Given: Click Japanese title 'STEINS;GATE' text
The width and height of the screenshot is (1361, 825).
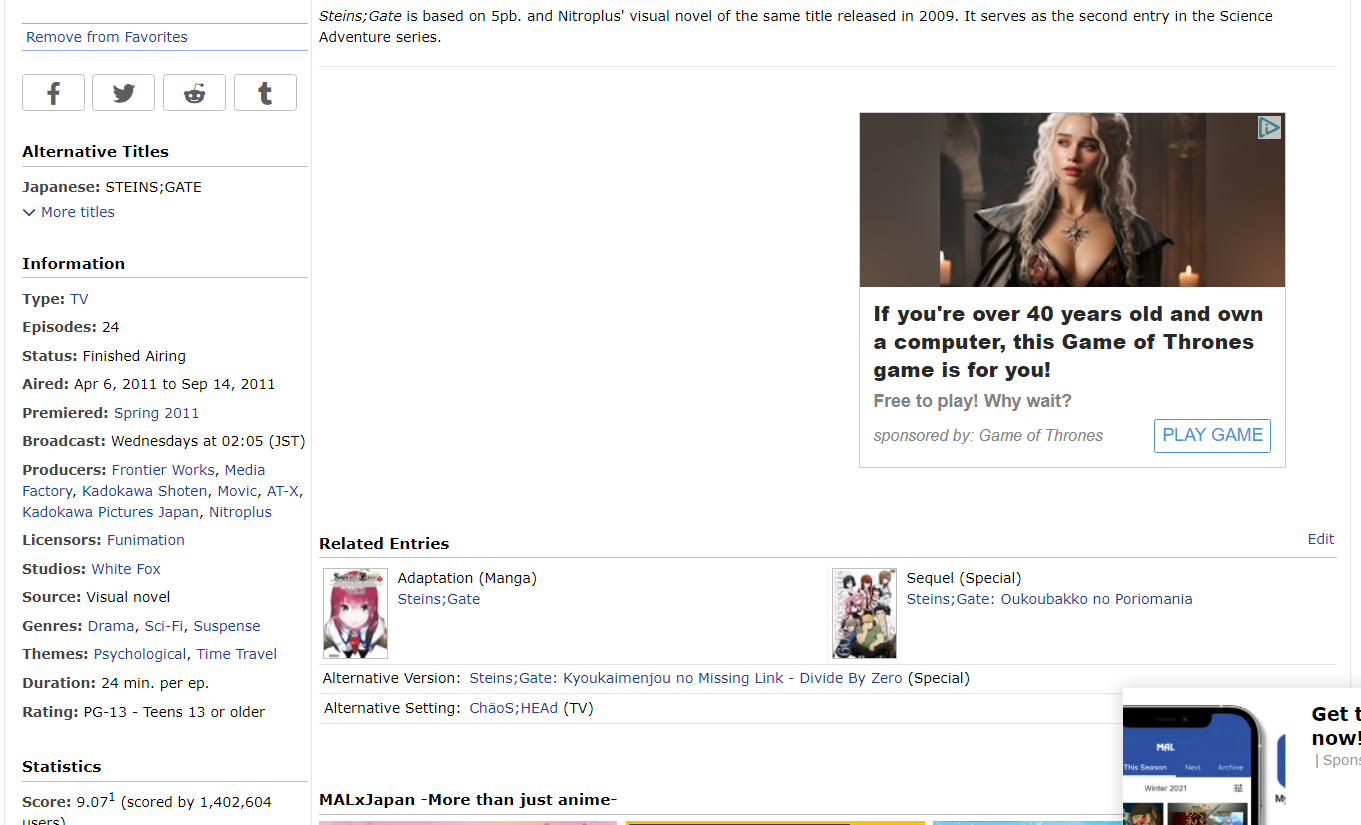Looking at the screenshot, I should [153, 187].
